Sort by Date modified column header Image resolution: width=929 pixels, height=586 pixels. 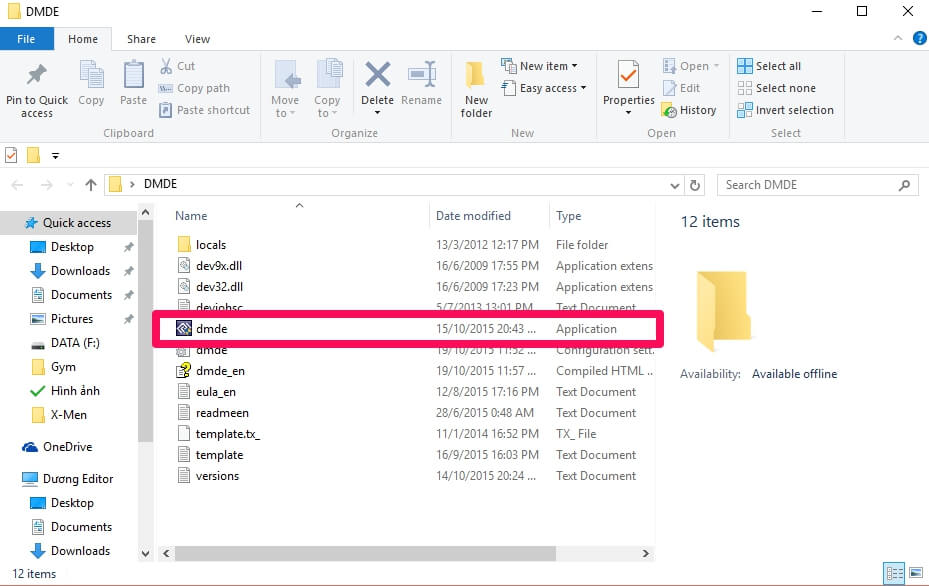tap(473, 216)
